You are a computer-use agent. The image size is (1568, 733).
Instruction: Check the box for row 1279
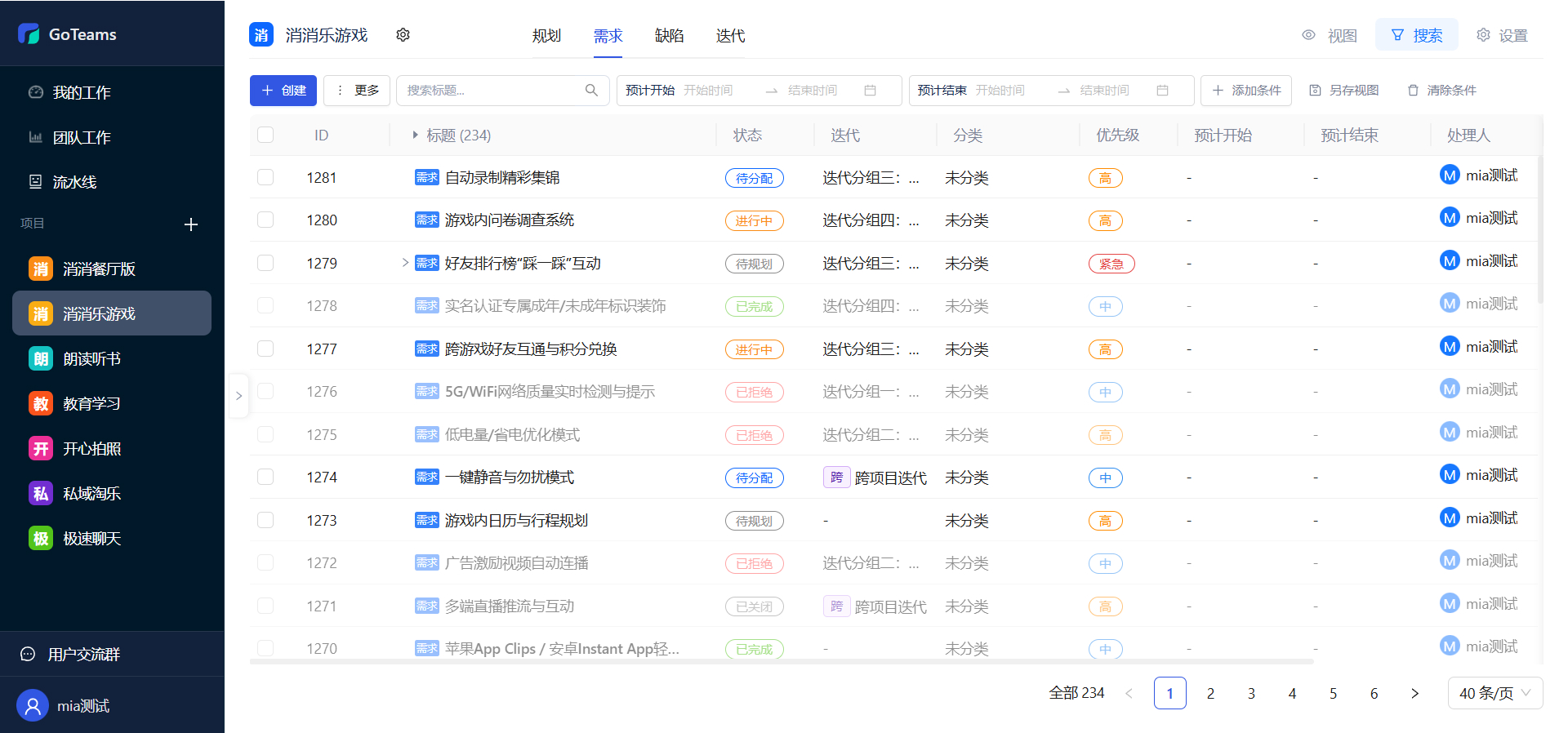click(x=265, y=263)
